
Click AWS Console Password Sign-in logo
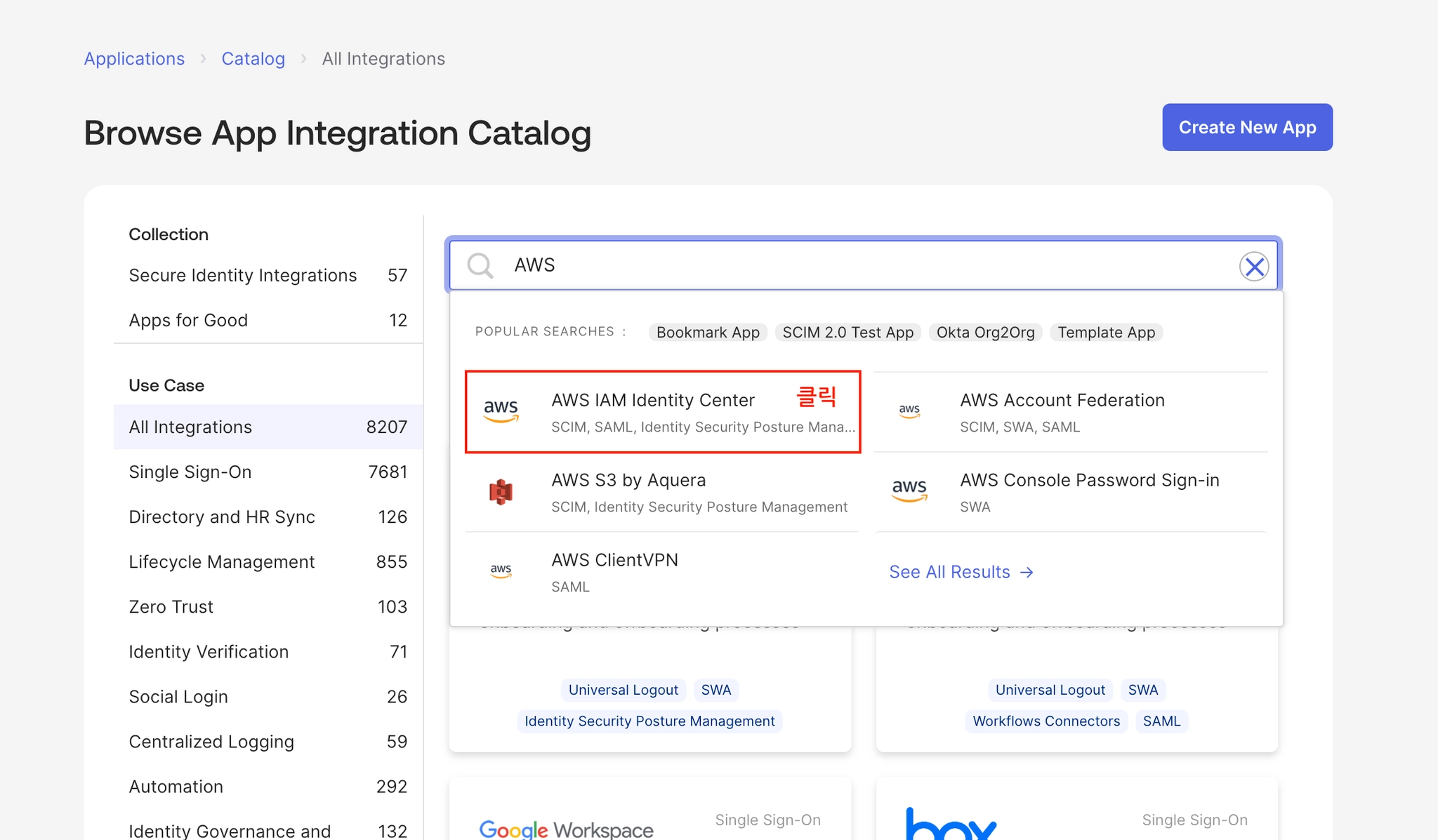pos(909,491)
